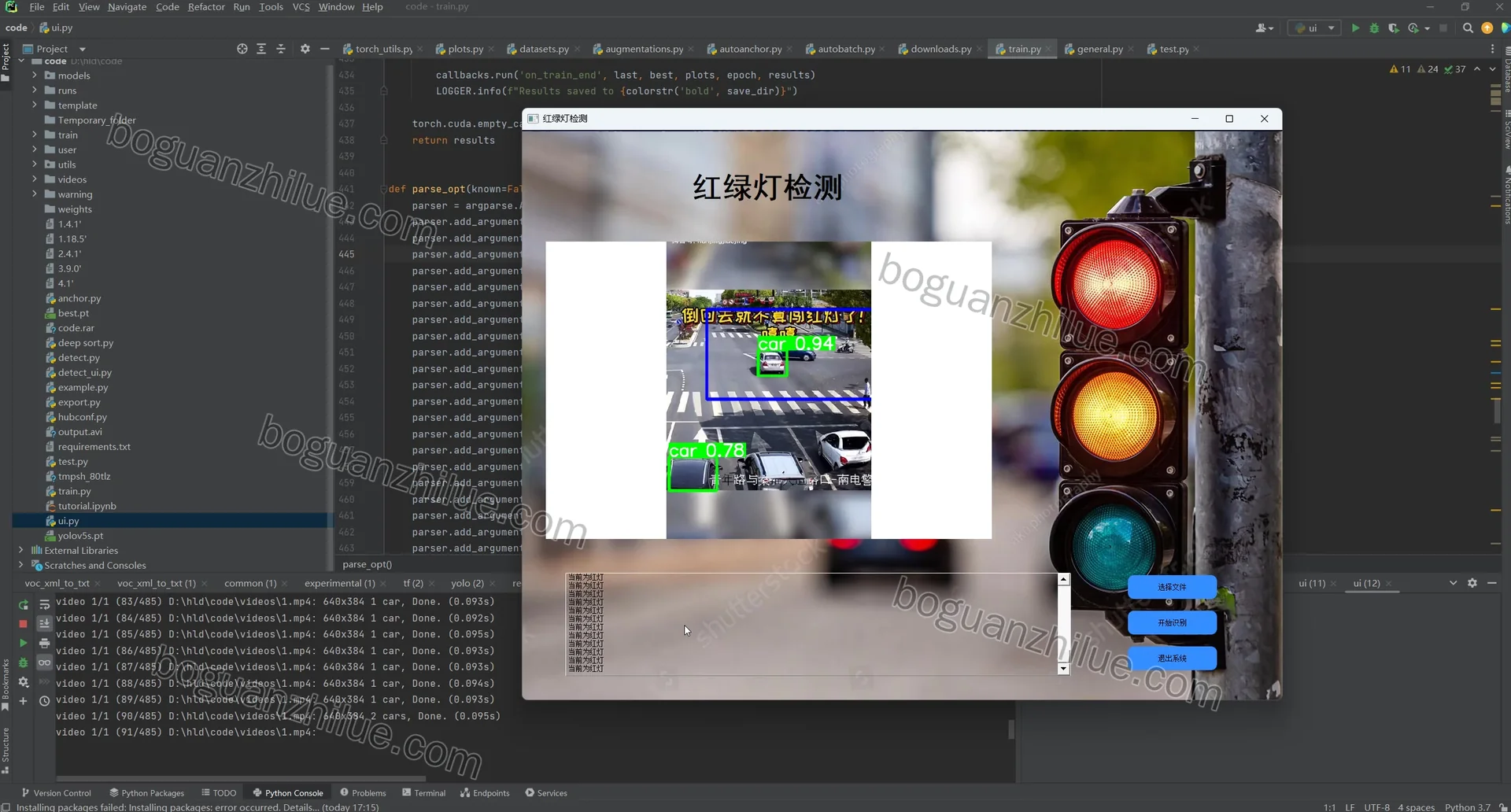Switch to the general.py editor tab

[1099, 49]
